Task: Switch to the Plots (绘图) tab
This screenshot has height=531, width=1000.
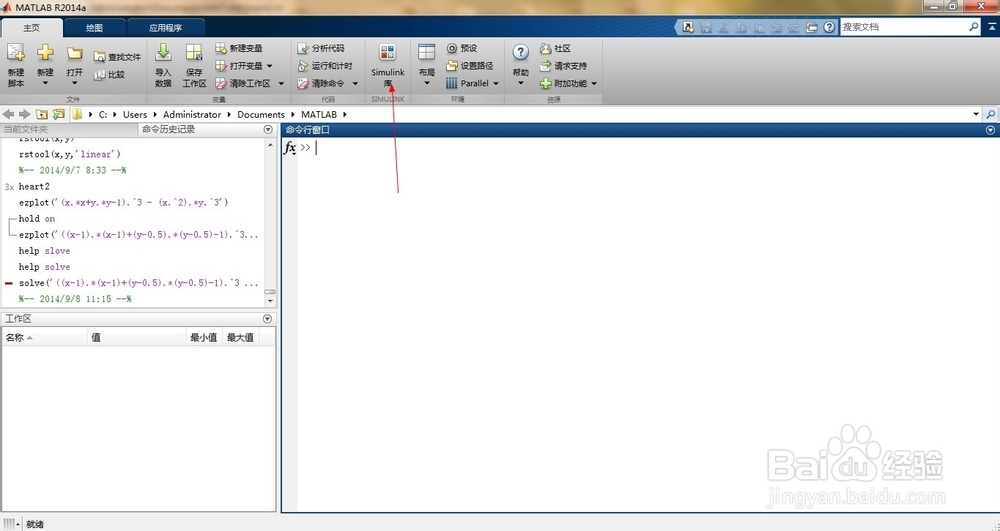Action: 94,27
